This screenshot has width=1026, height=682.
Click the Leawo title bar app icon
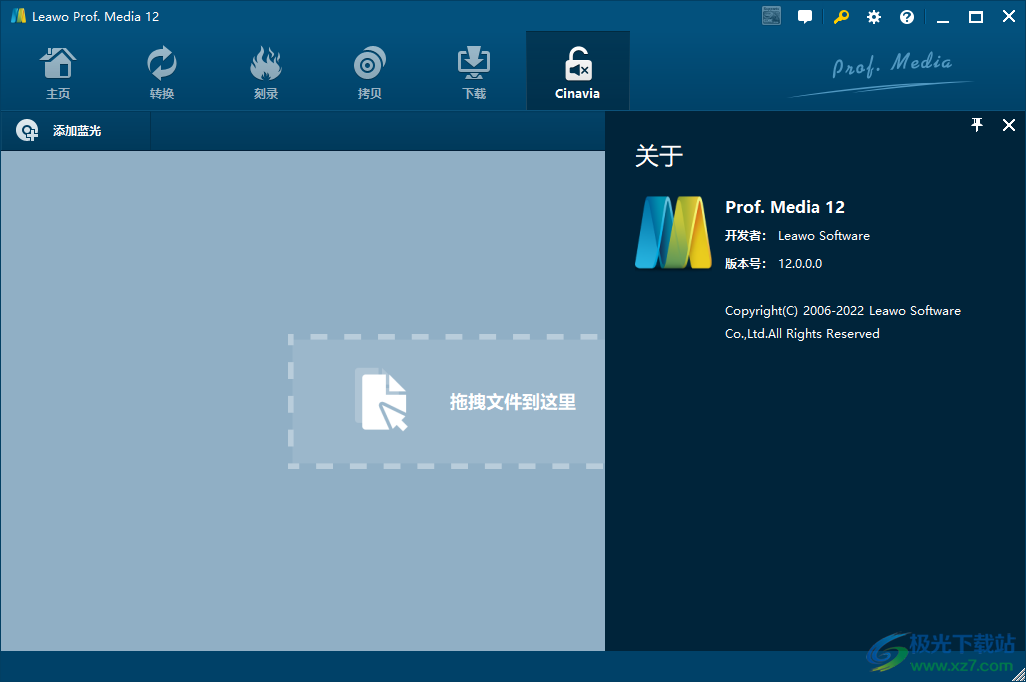[x=18, y=16]
